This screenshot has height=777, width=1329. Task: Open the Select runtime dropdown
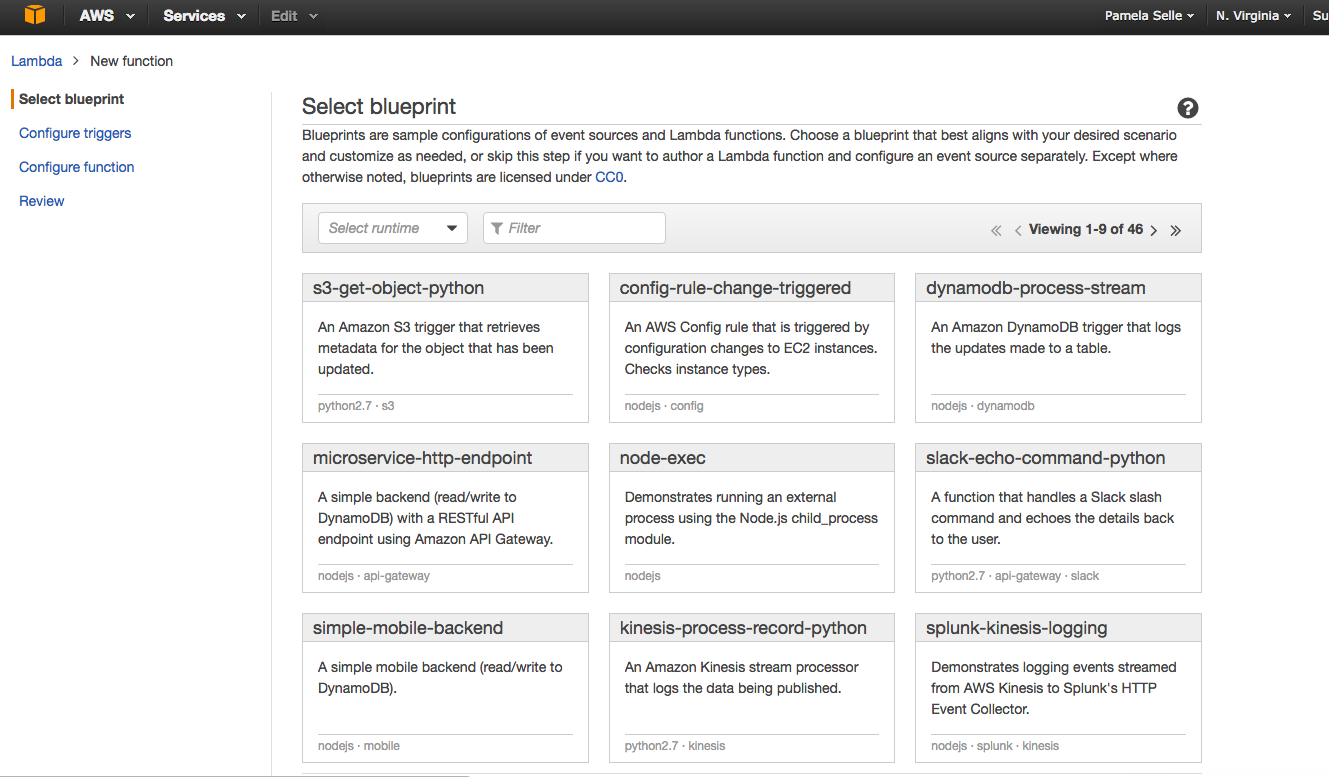click(393, 228)
